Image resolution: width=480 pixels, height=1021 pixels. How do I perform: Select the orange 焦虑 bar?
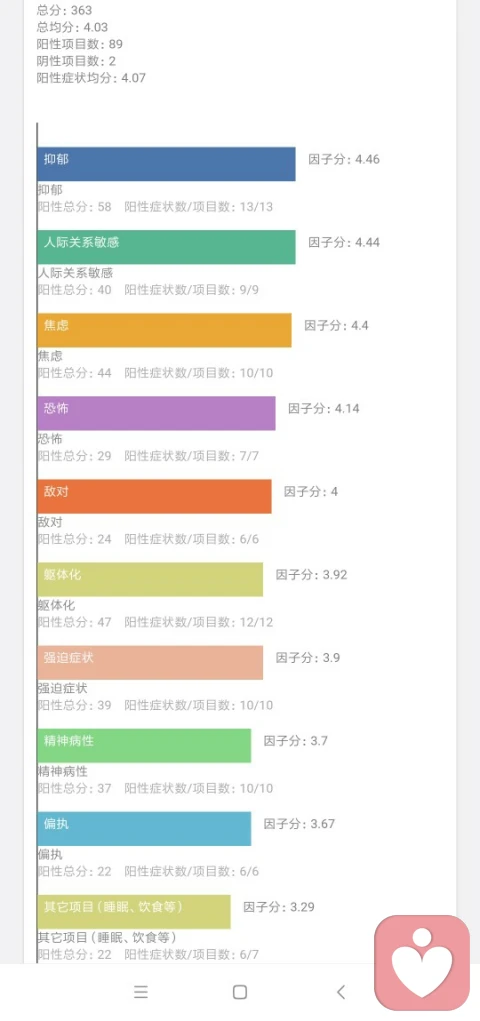(x=164, y=330)
